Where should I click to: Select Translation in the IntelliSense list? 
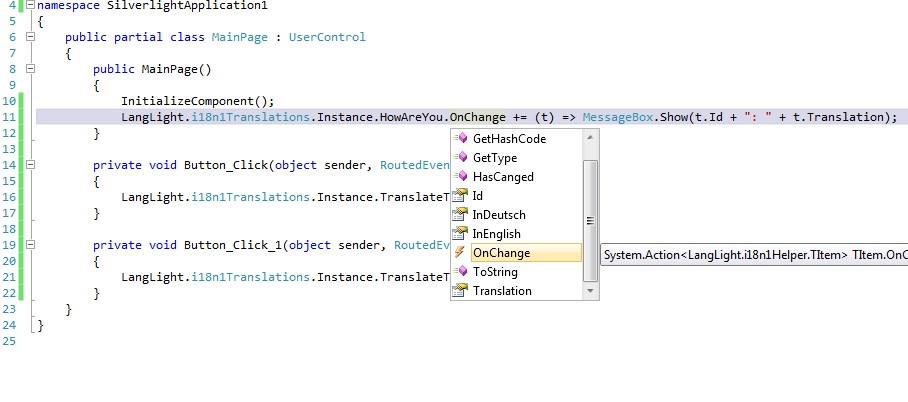(x=502, y=291)
